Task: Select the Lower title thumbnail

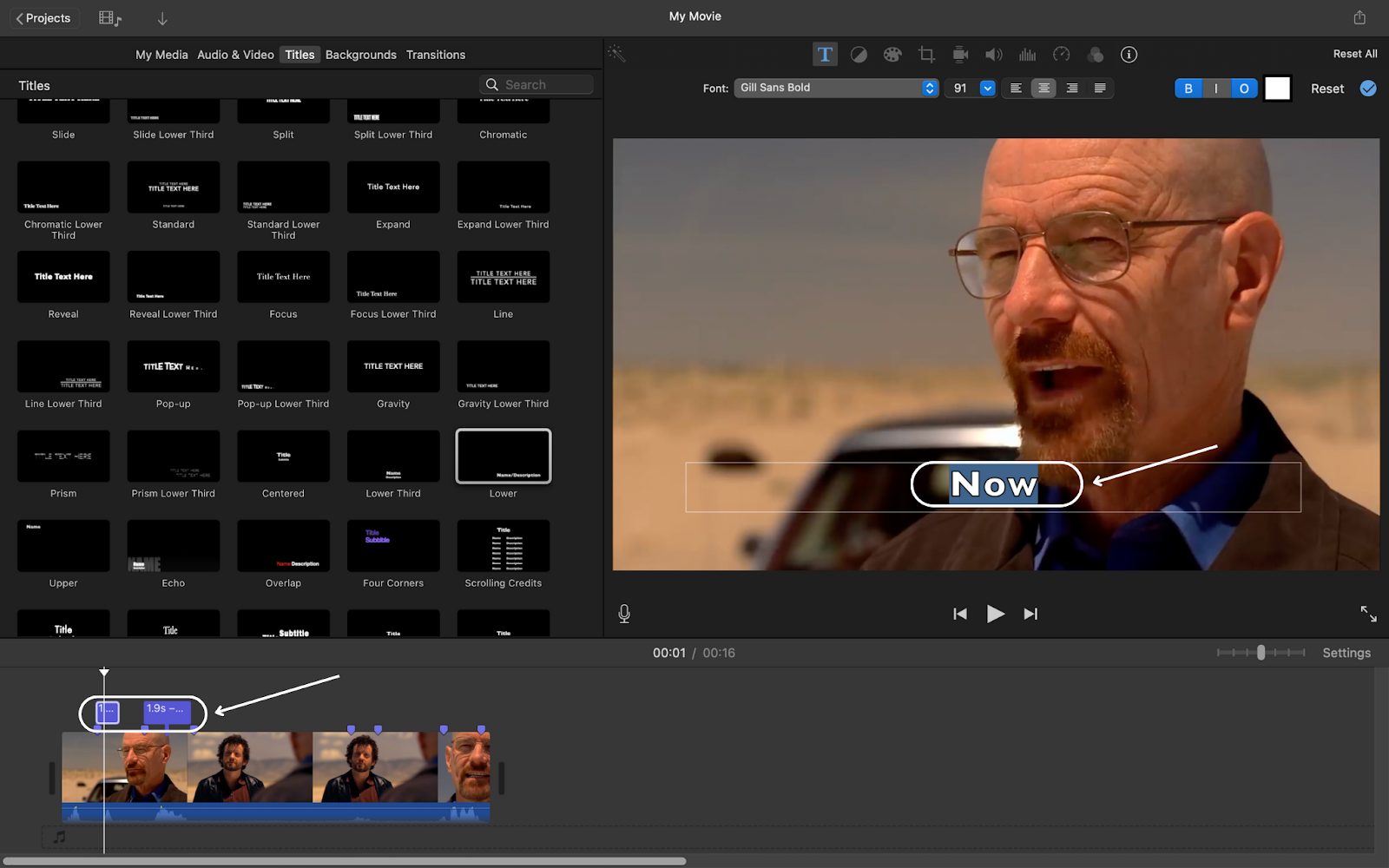Action: (504, 457)
